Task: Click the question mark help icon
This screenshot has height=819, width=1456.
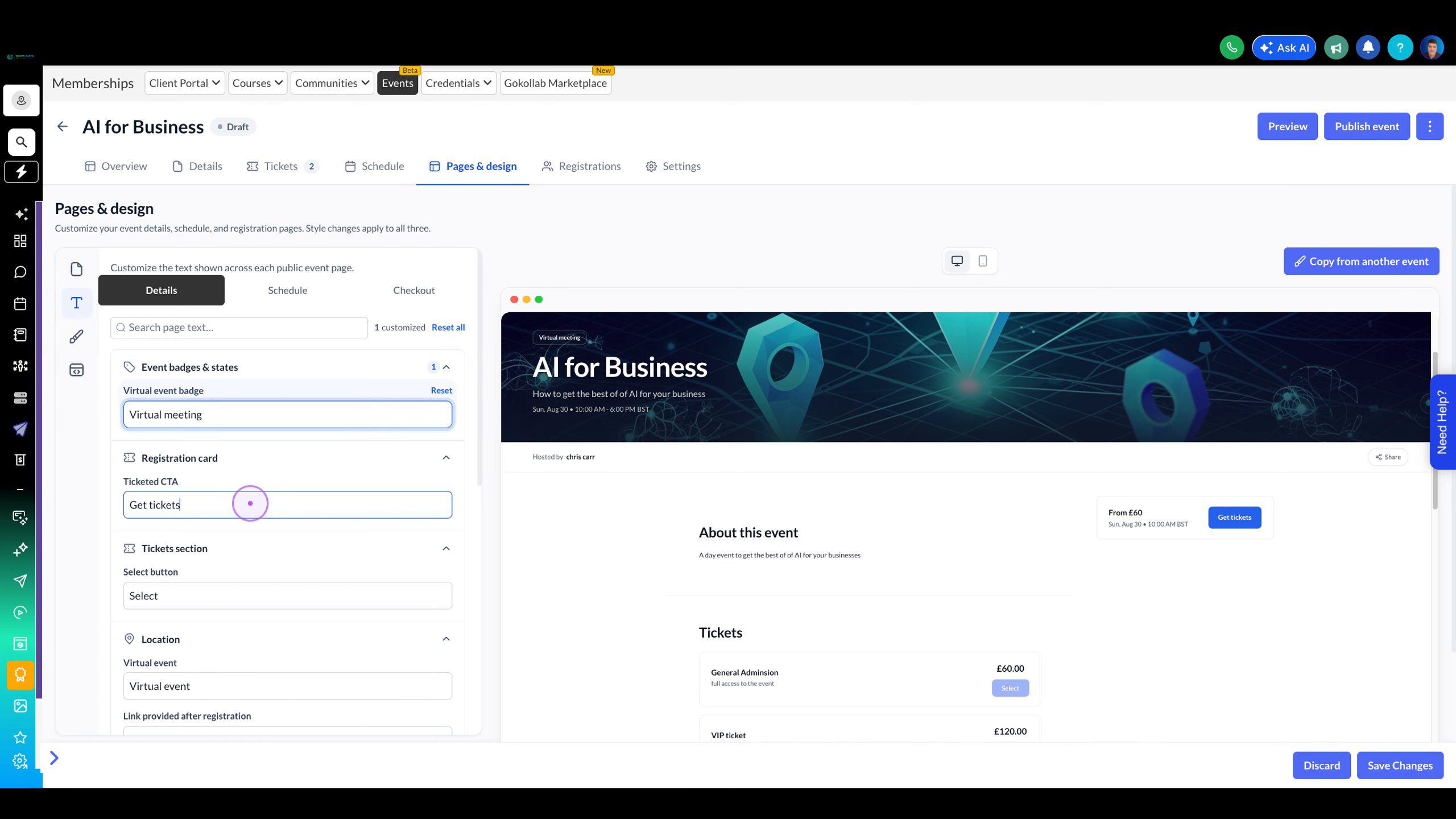Action: click(1400, 48)
